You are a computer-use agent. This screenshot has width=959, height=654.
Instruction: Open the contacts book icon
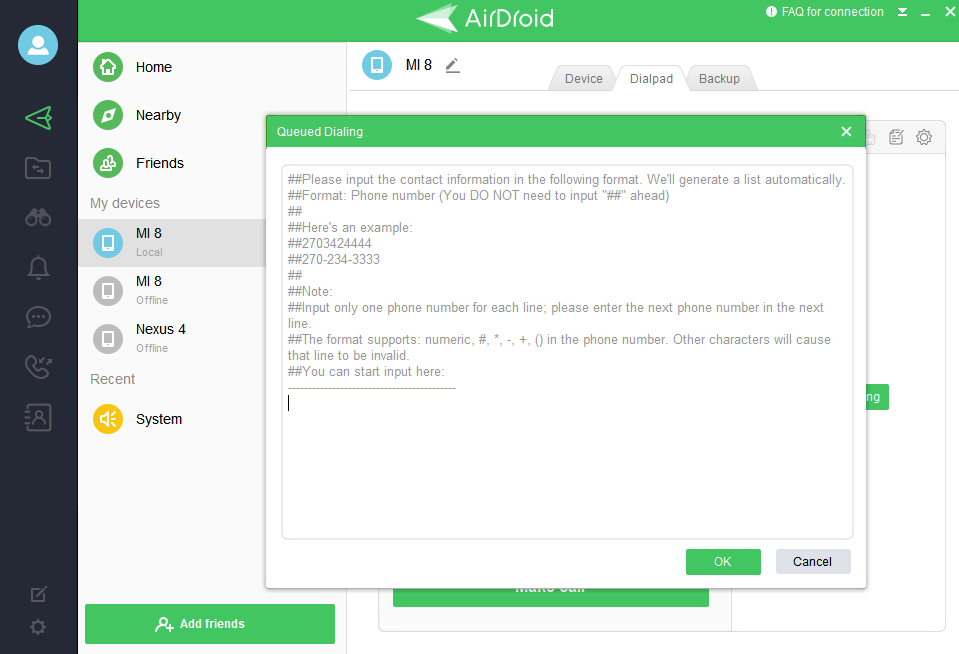[x=38, y=417]
